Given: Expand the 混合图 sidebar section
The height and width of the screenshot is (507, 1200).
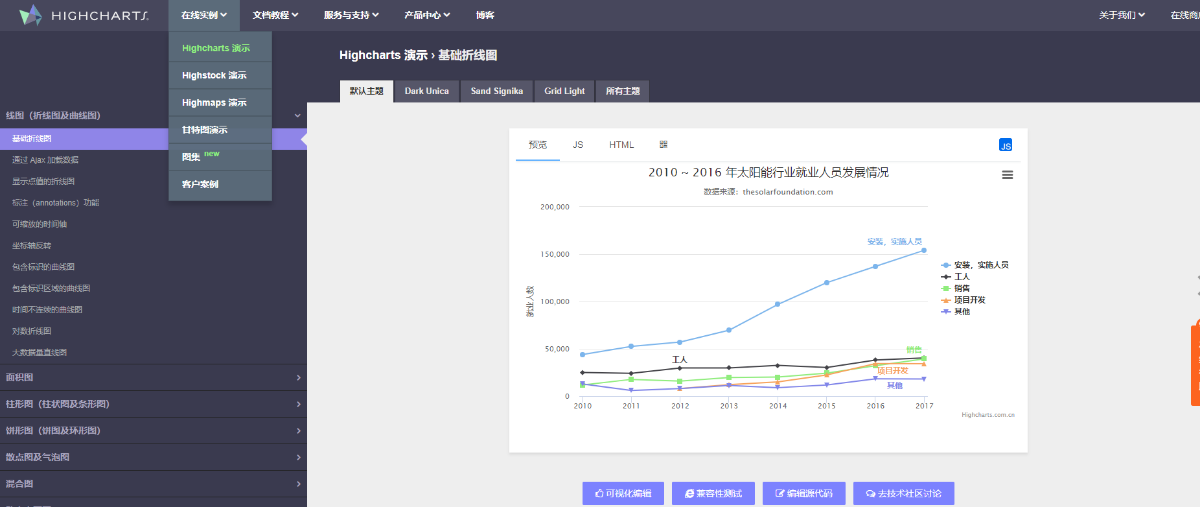Looking at the screenshot, I should pyautogui.click(x=153, y=484).
